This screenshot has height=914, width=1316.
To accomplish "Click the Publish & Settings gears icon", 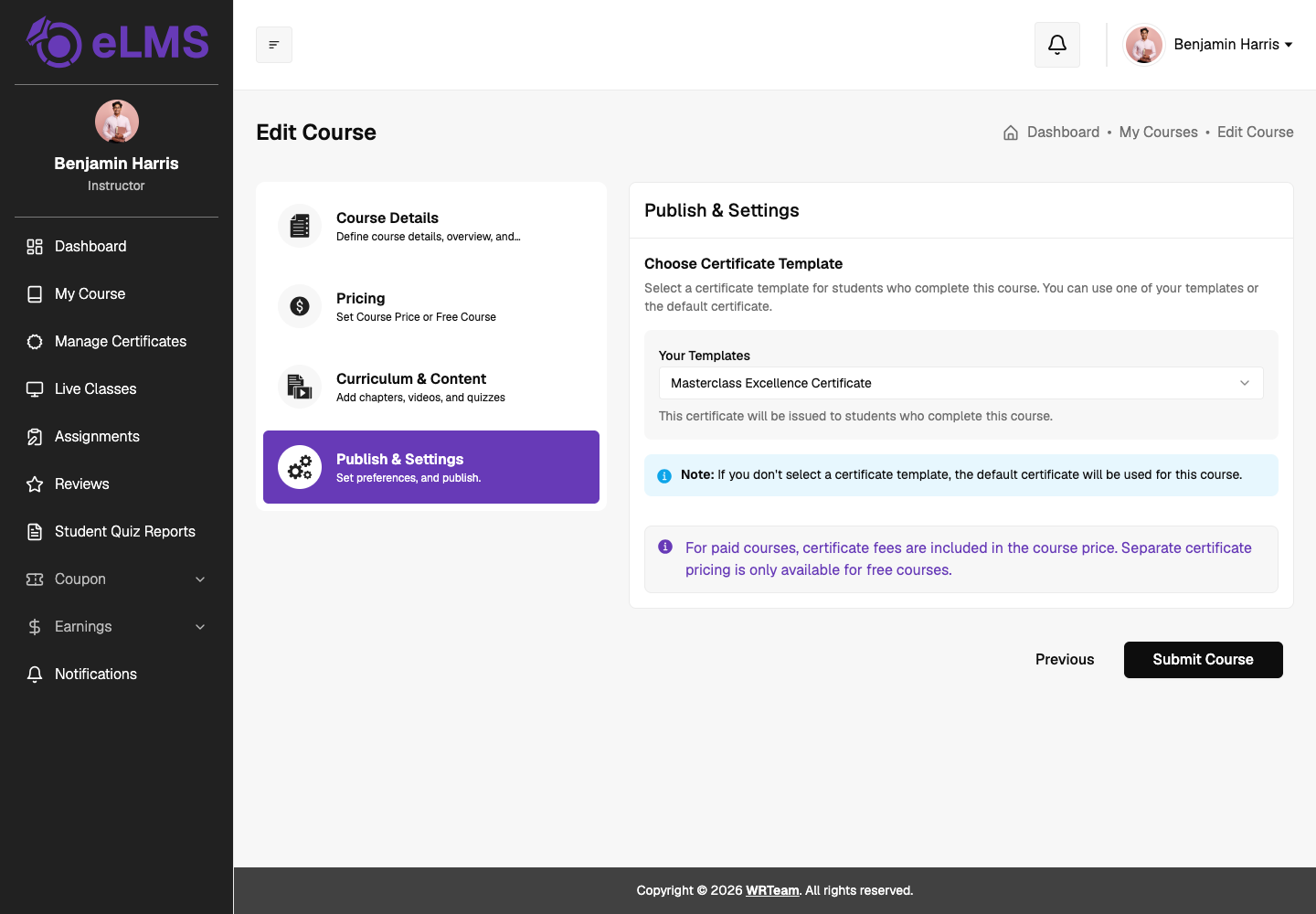I will [300, 467].
